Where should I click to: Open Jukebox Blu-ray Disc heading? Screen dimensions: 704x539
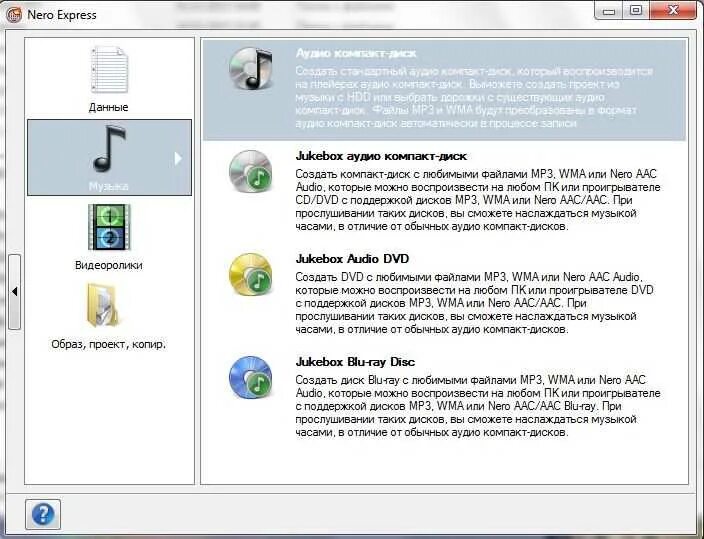click(355, 362)
